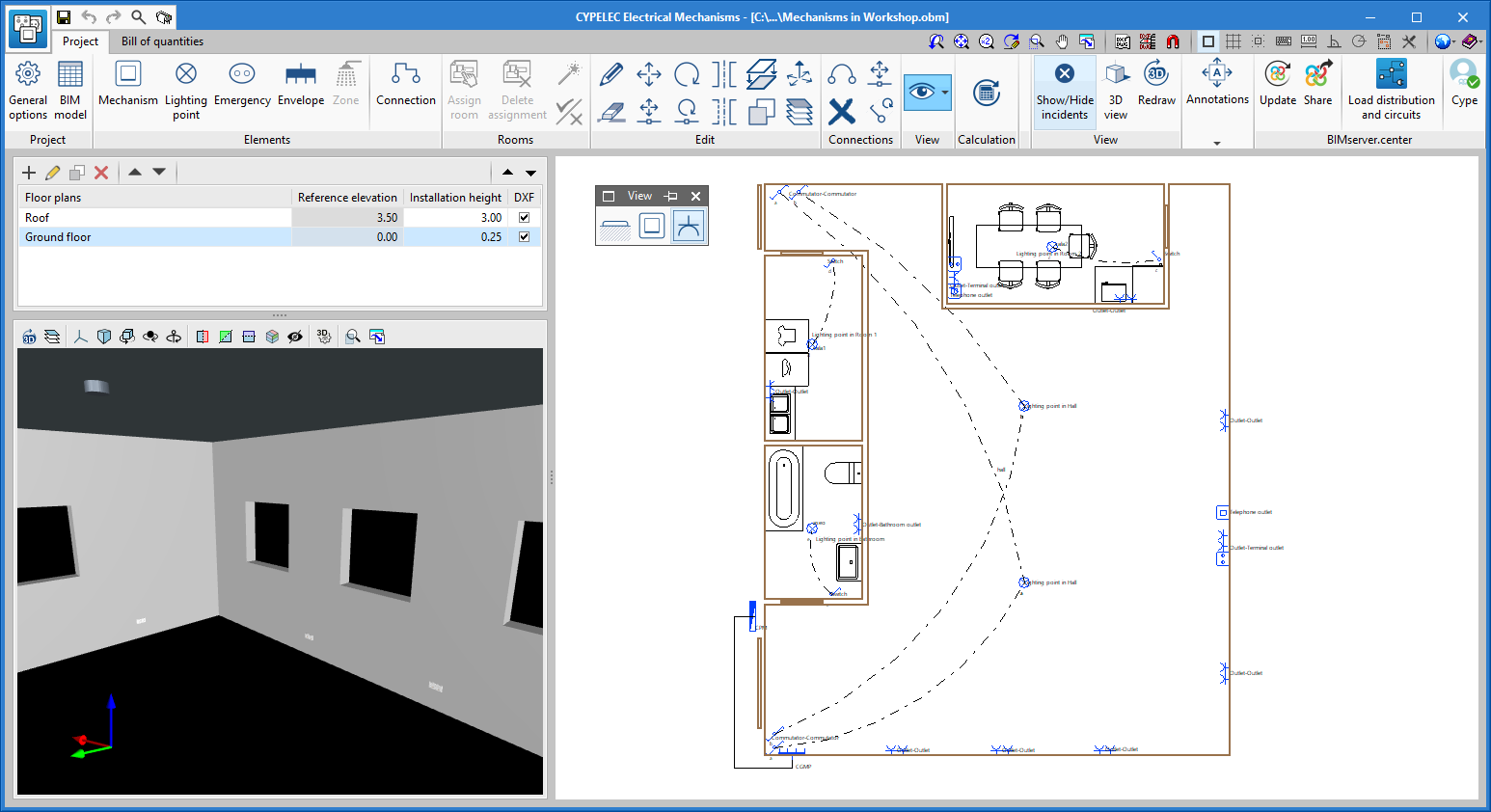1491x812 pixels.
Task: Toggle the third icon in the floating View panel
Action: [689, 227]
